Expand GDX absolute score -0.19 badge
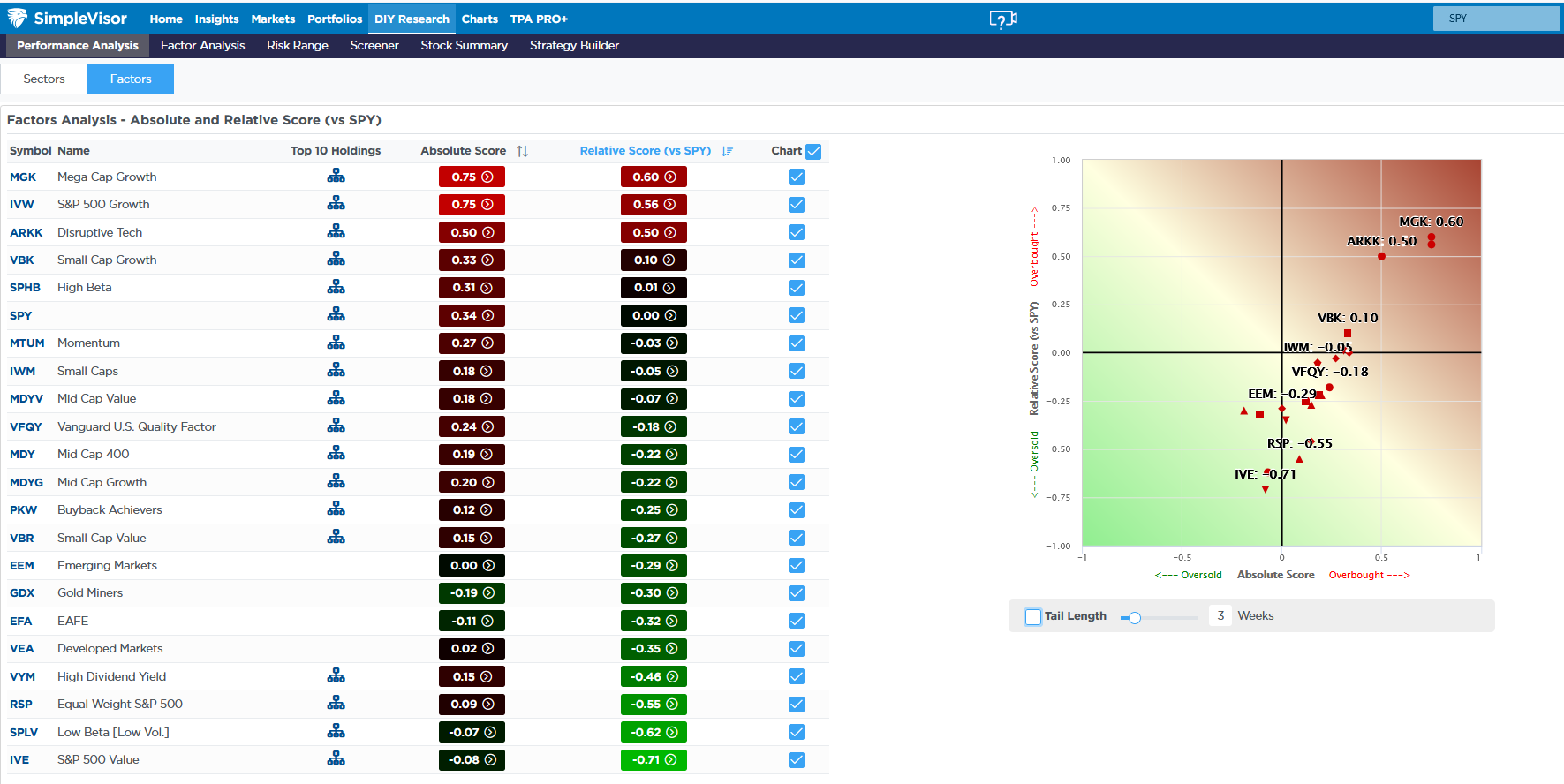Viewport: 1564px width, 784px height. coord(472,593)
